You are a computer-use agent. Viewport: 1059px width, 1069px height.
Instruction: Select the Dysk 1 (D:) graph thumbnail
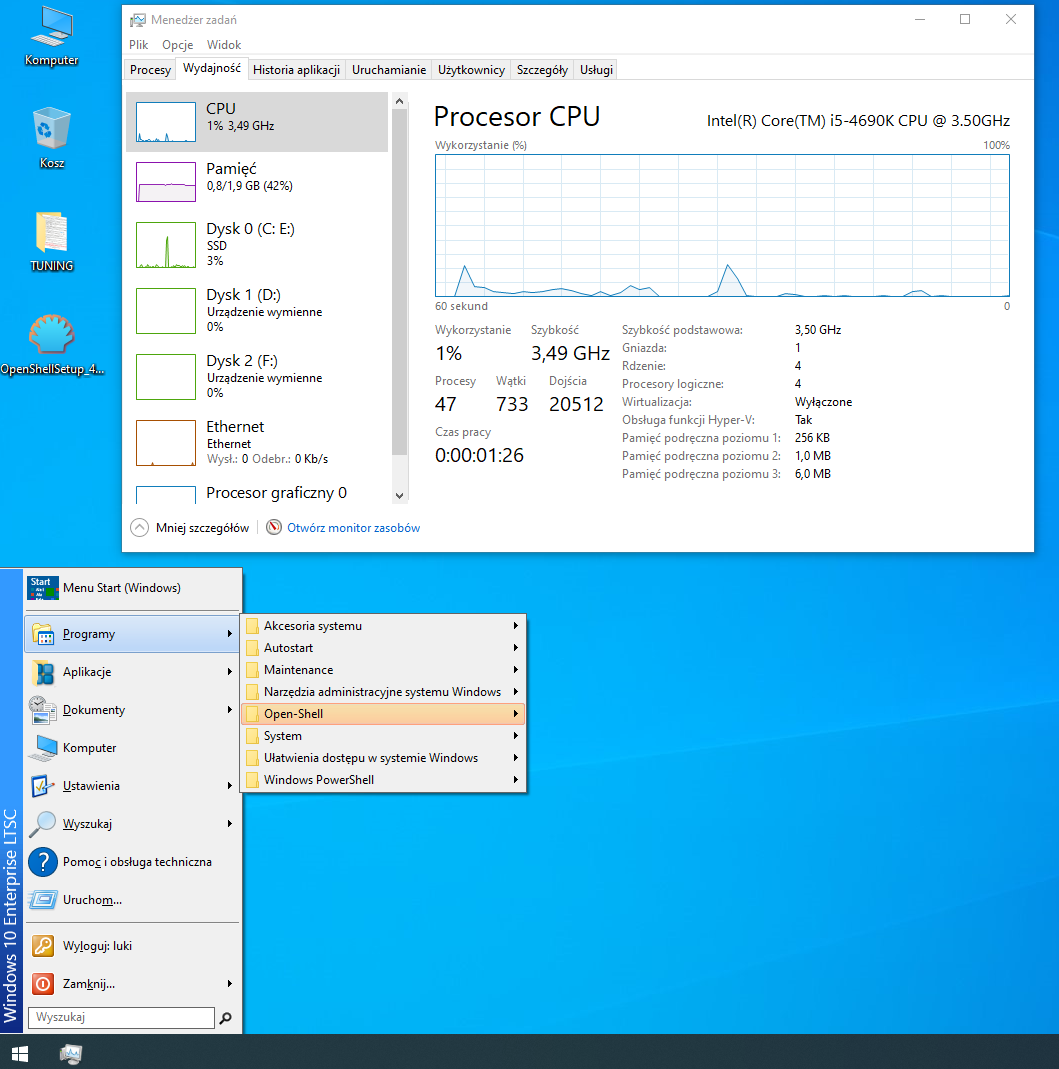[166, 311]
